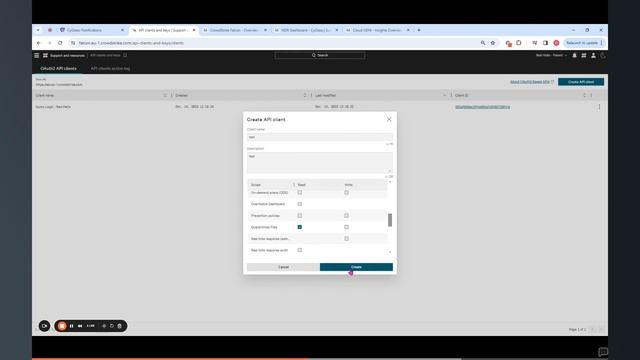Check Write for Prevention policies
This screenshot has height=360, width=640.
coord(346,216)
